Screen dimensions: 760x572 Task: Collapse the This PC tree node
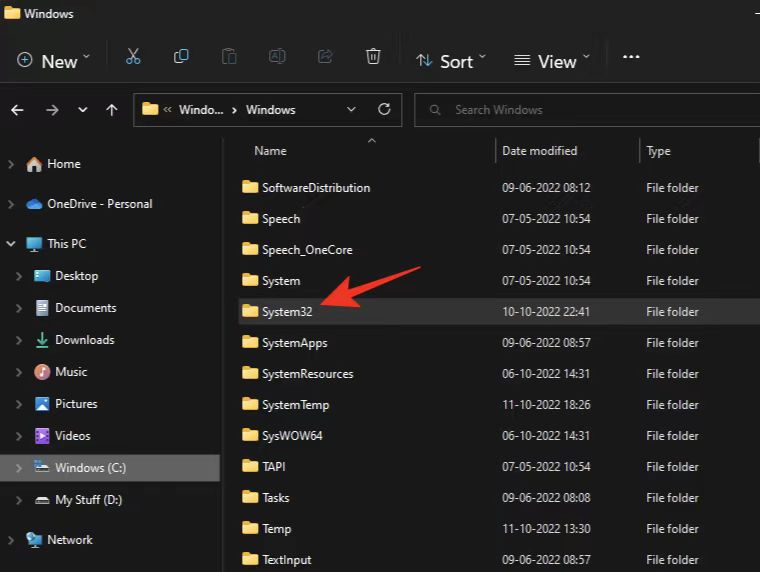tap(11, 244)
